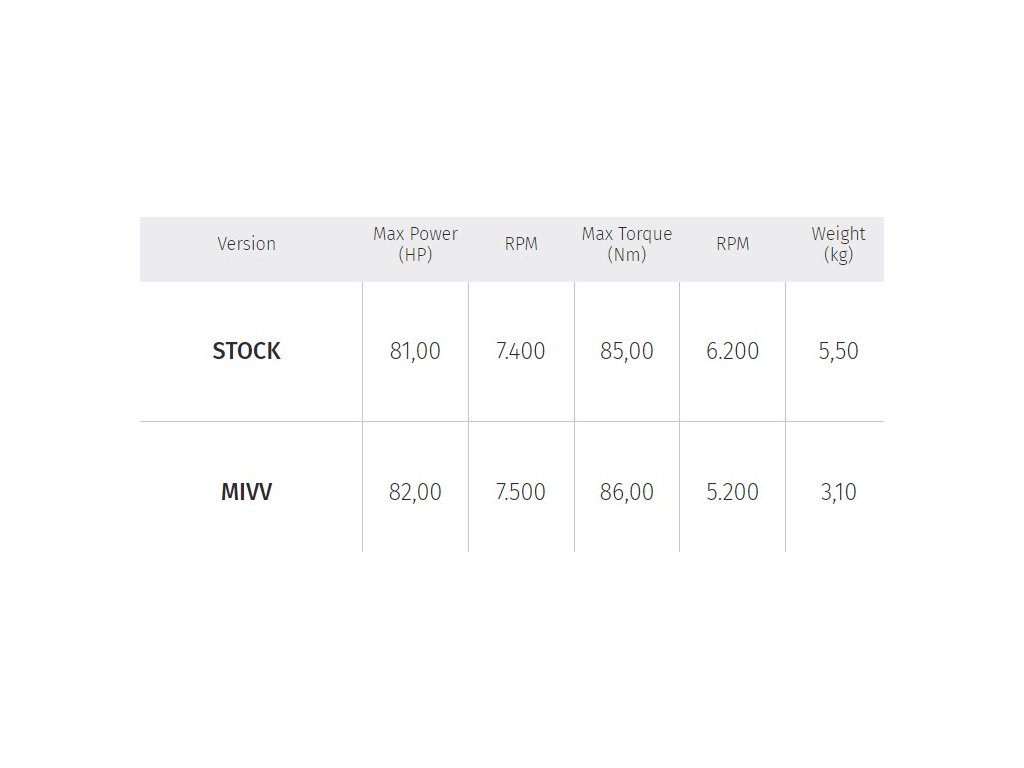
Task: Select the 86,00 torque value
Action: [627, 492]
